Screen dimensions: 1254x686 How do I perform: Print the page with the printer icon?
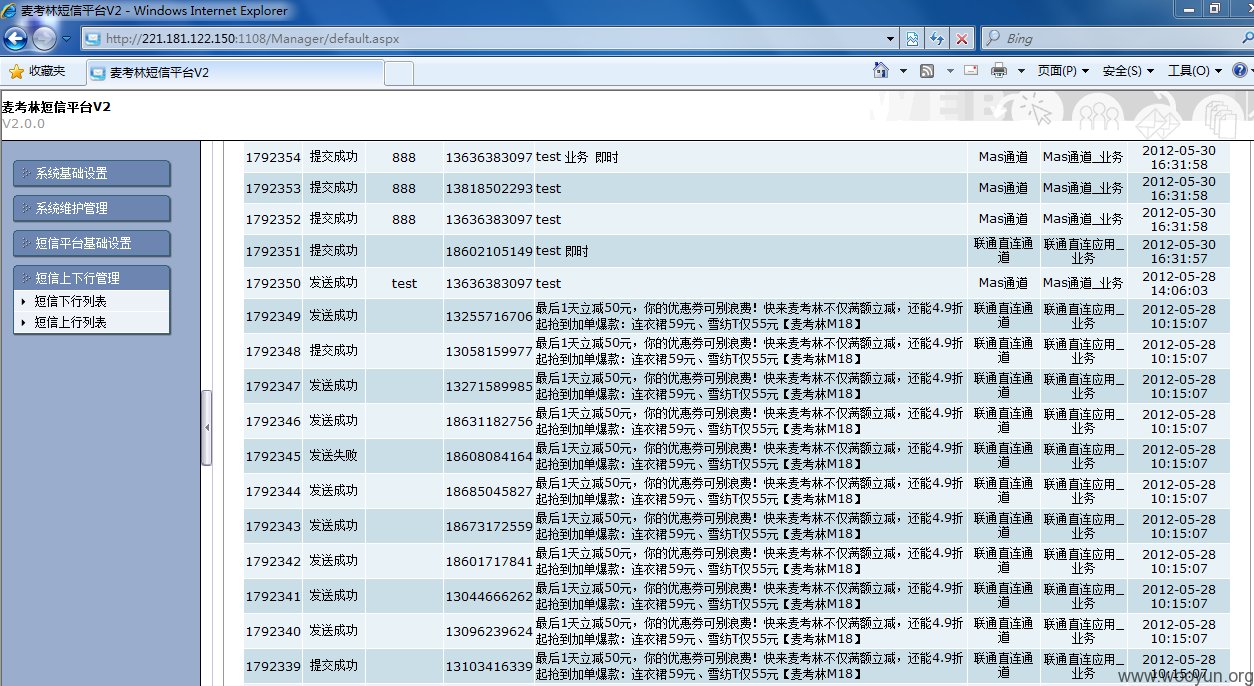tap(999, 71)
